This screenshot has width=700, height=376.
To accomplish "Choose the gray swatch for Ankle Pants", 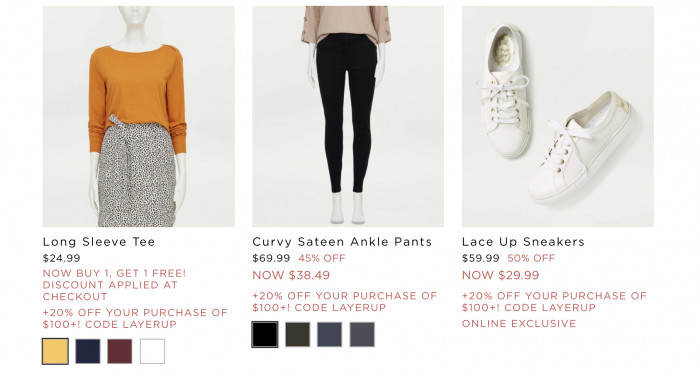I will pos(362,334).
